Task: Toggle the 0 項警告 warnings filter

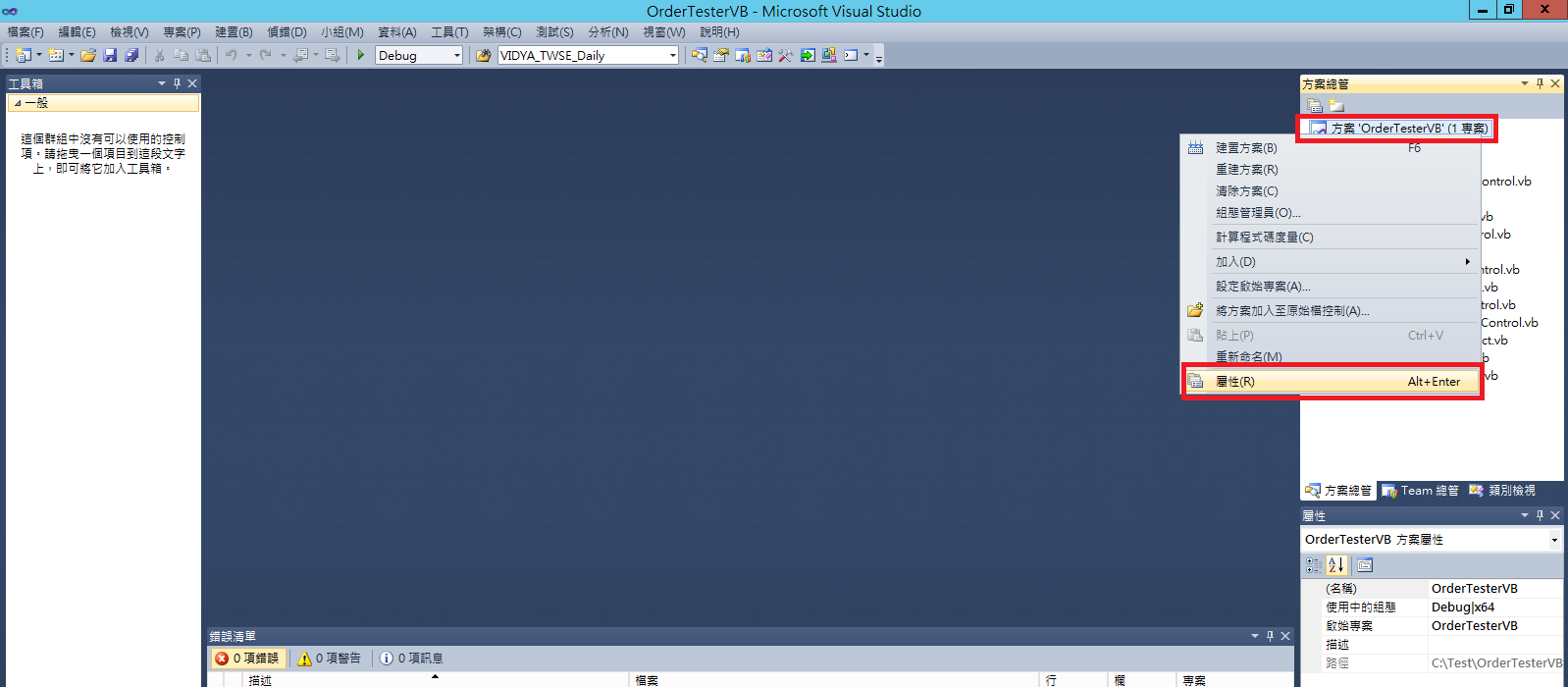Action: (x=330, y=658)
